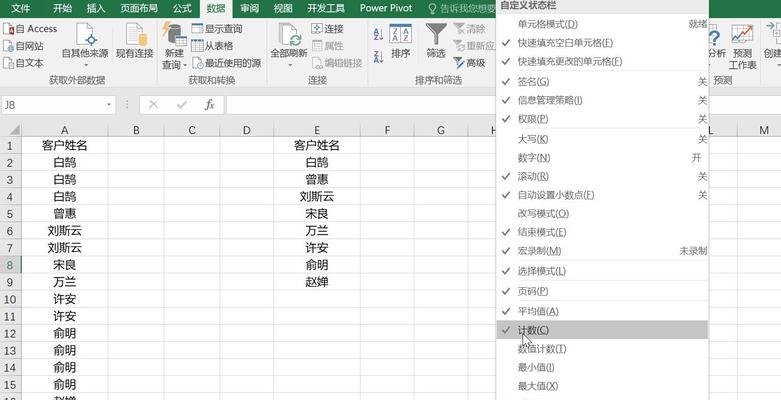781x400 pixels.
Task: Uncheck Scroll Lock status option
Action: coord(602,176)
